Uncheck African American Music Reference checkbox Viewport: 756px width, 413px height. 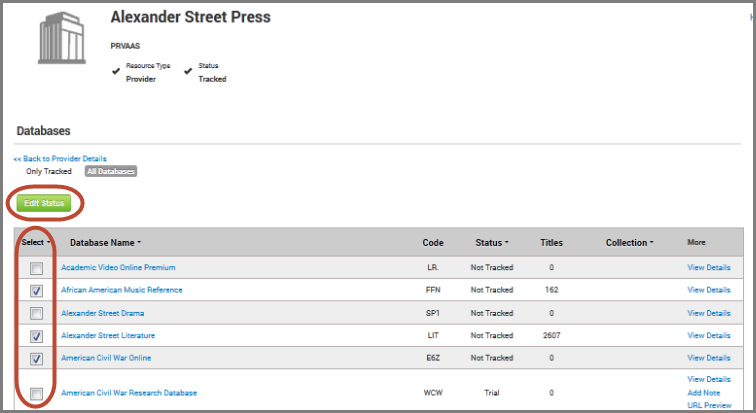coord(36,291)
